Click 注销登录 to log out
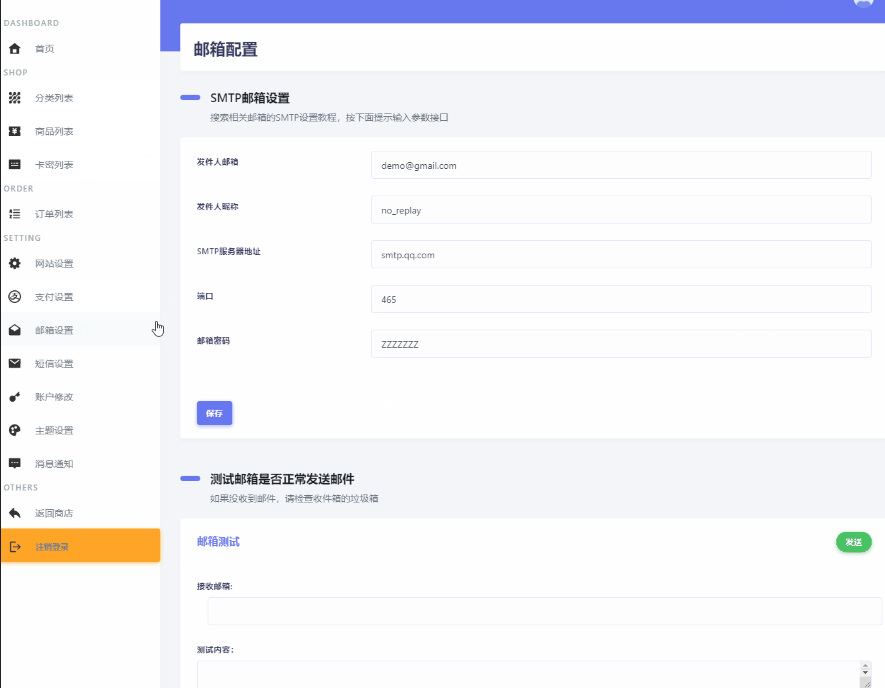The image size is (885, 688). coord(80,546)
